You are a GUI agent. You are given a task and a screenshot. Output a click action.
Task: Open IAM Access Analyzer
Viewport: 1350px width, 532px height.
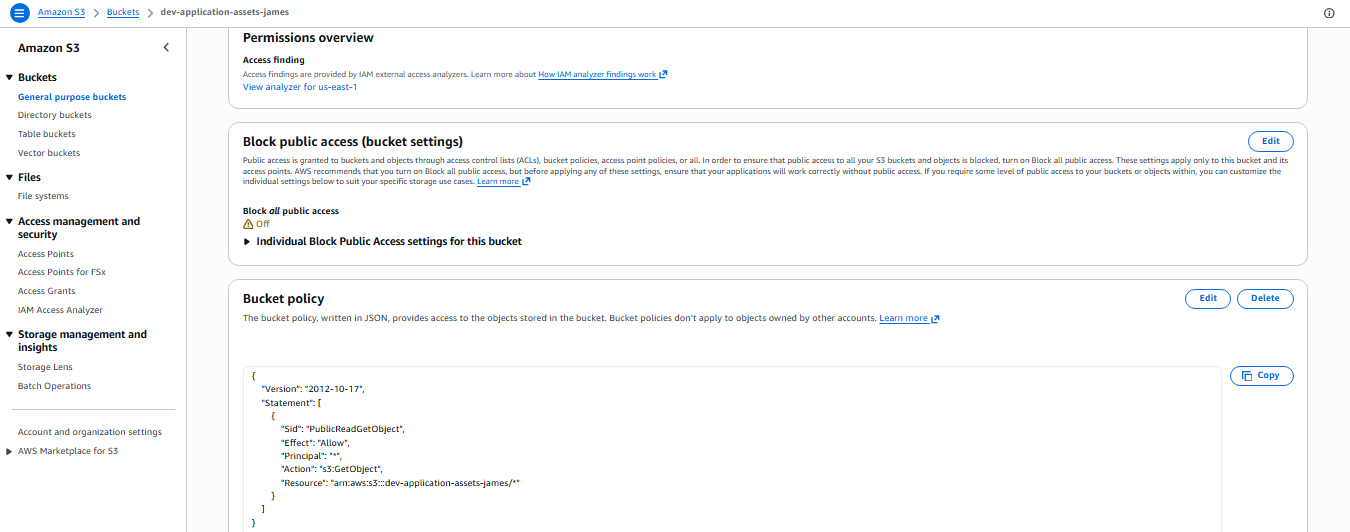(x=60, y=310)
